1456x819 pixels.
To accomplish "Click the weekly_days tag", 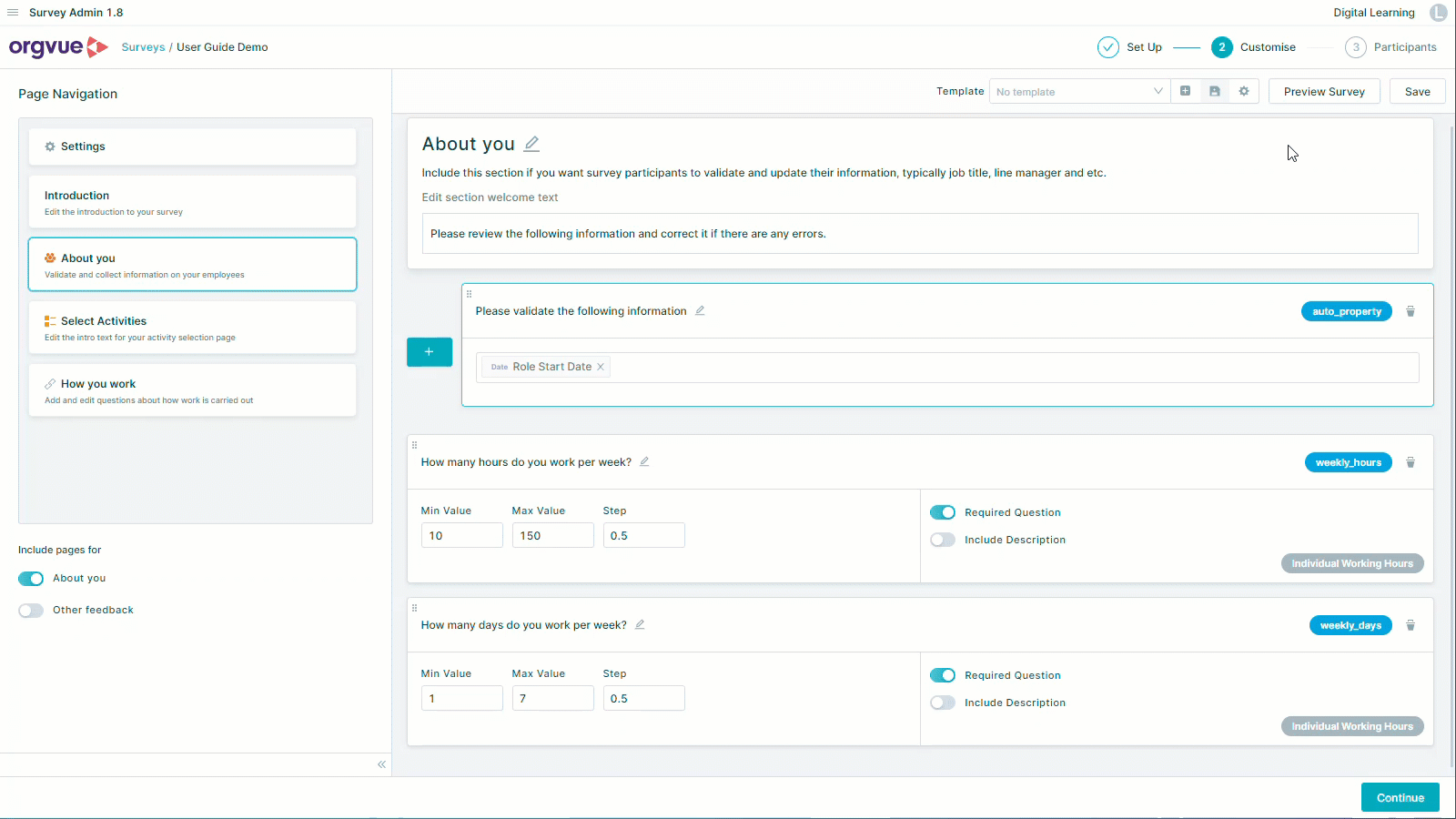I will pyautogui.click(x=1350, y=625).
